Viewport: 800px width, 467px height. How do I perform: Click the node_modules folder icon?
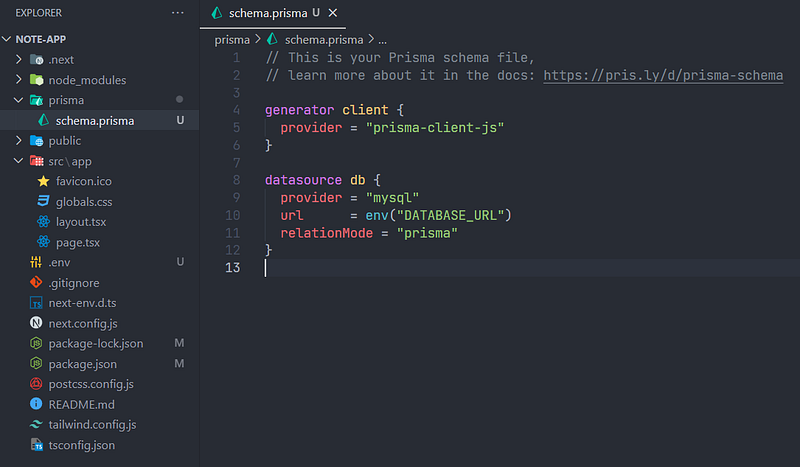pos(36,80)
